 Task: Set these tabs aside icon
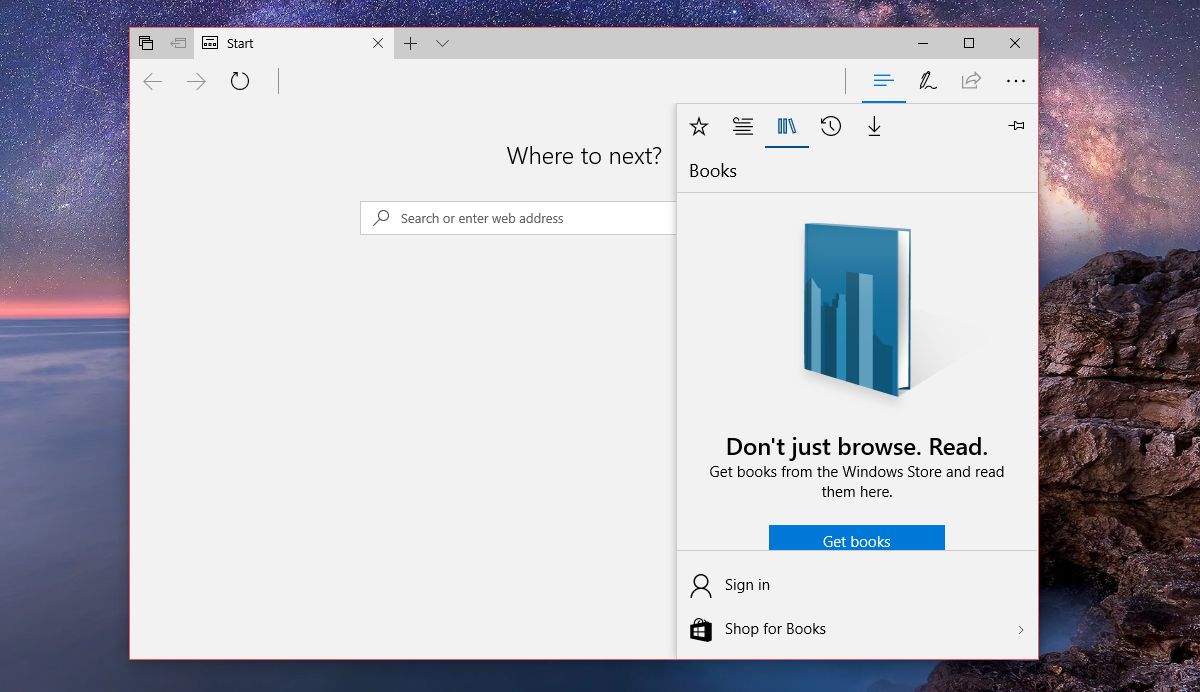178,43
